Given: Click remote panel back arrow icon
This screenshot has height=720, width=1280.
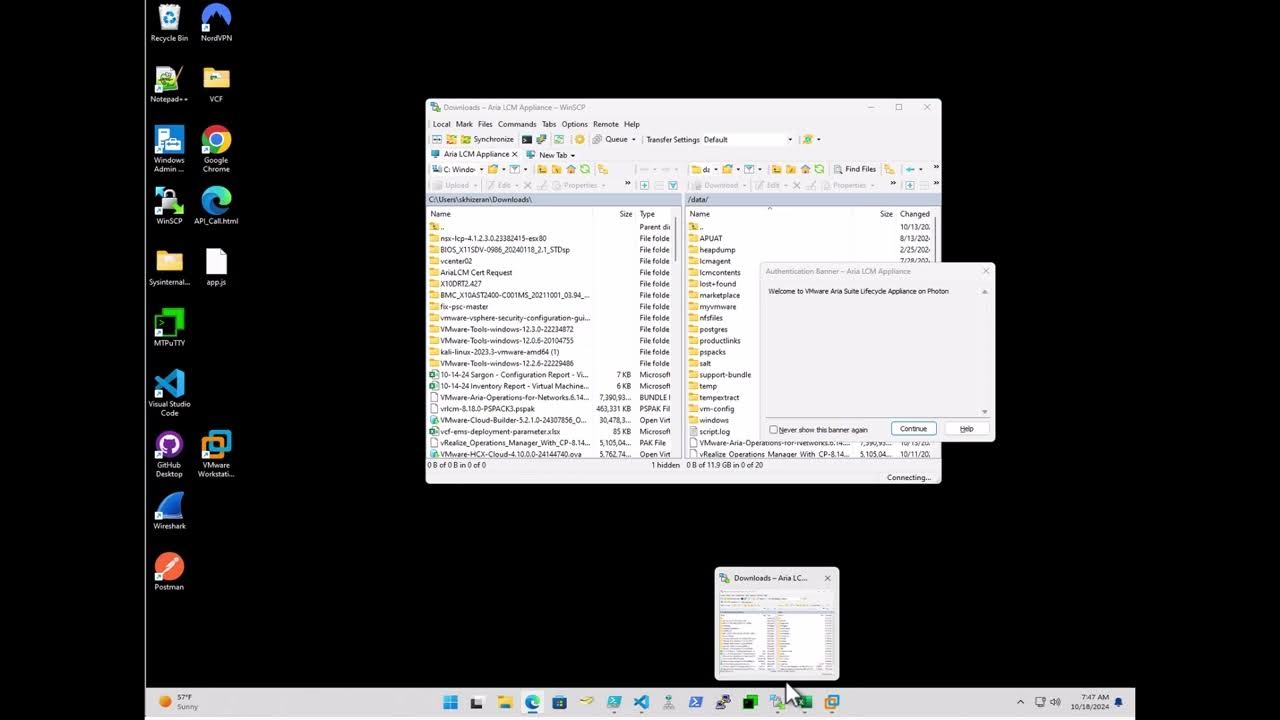Looking at the screenshot, I should coord(910,169).
